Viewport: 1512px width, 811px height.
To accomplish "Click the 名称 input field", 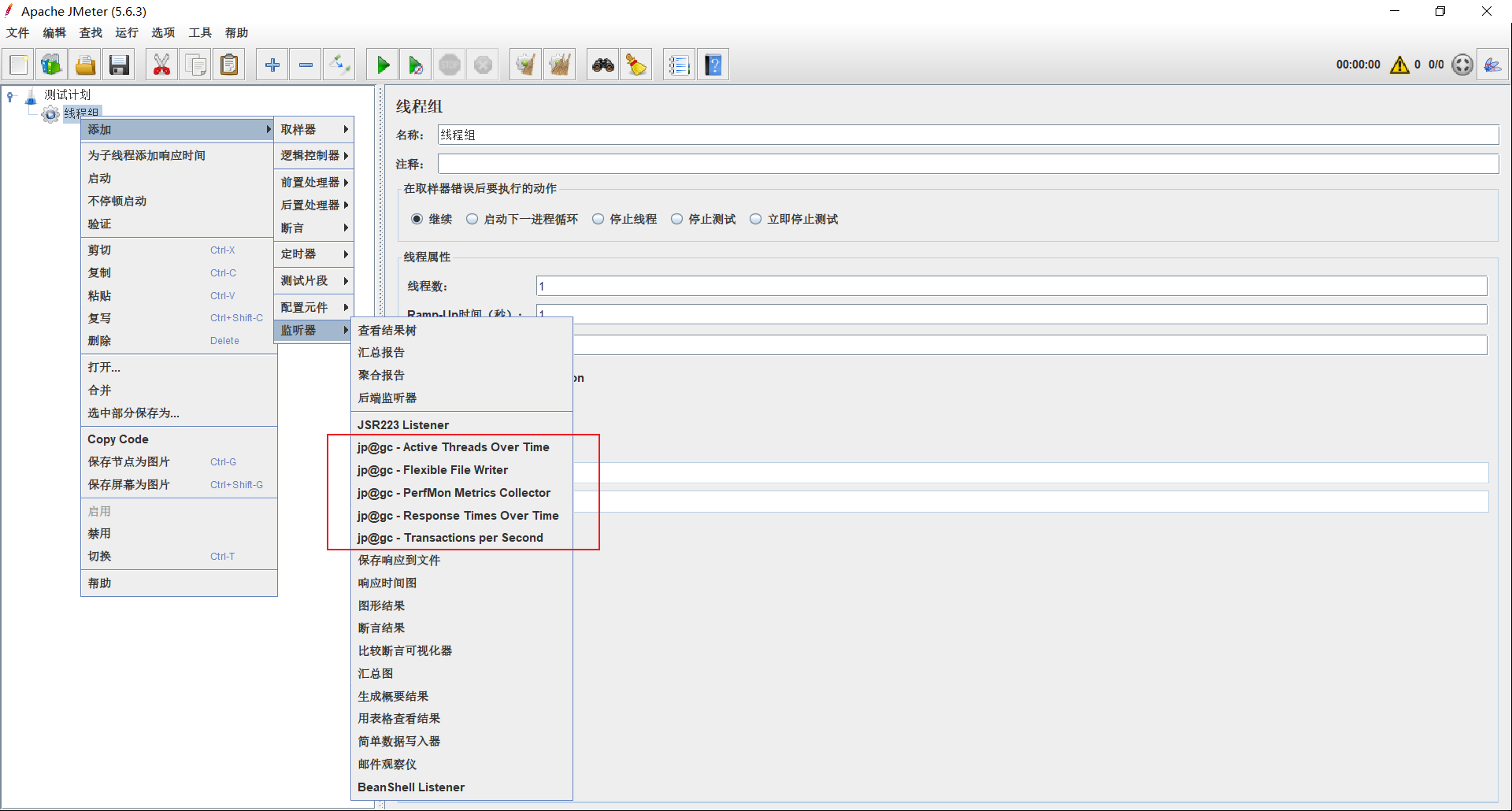I will pyautogui.click(x=968, y=135).
